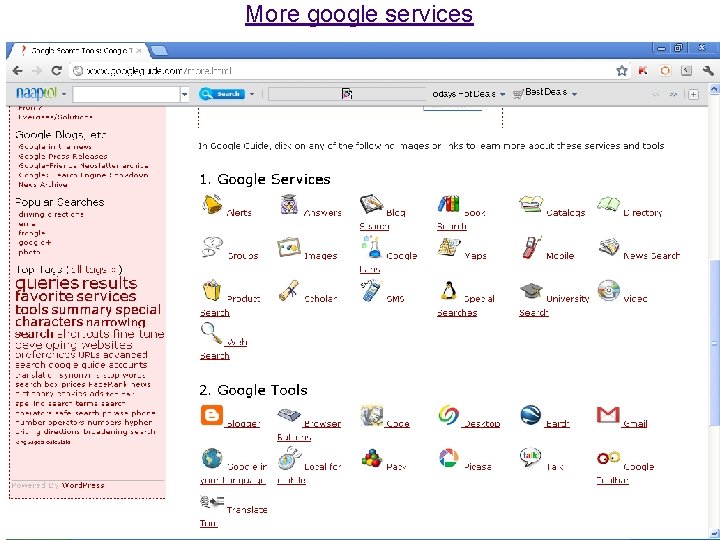Click the Alerts bell icon
The image size is (720, 540).
pos(212,204)
